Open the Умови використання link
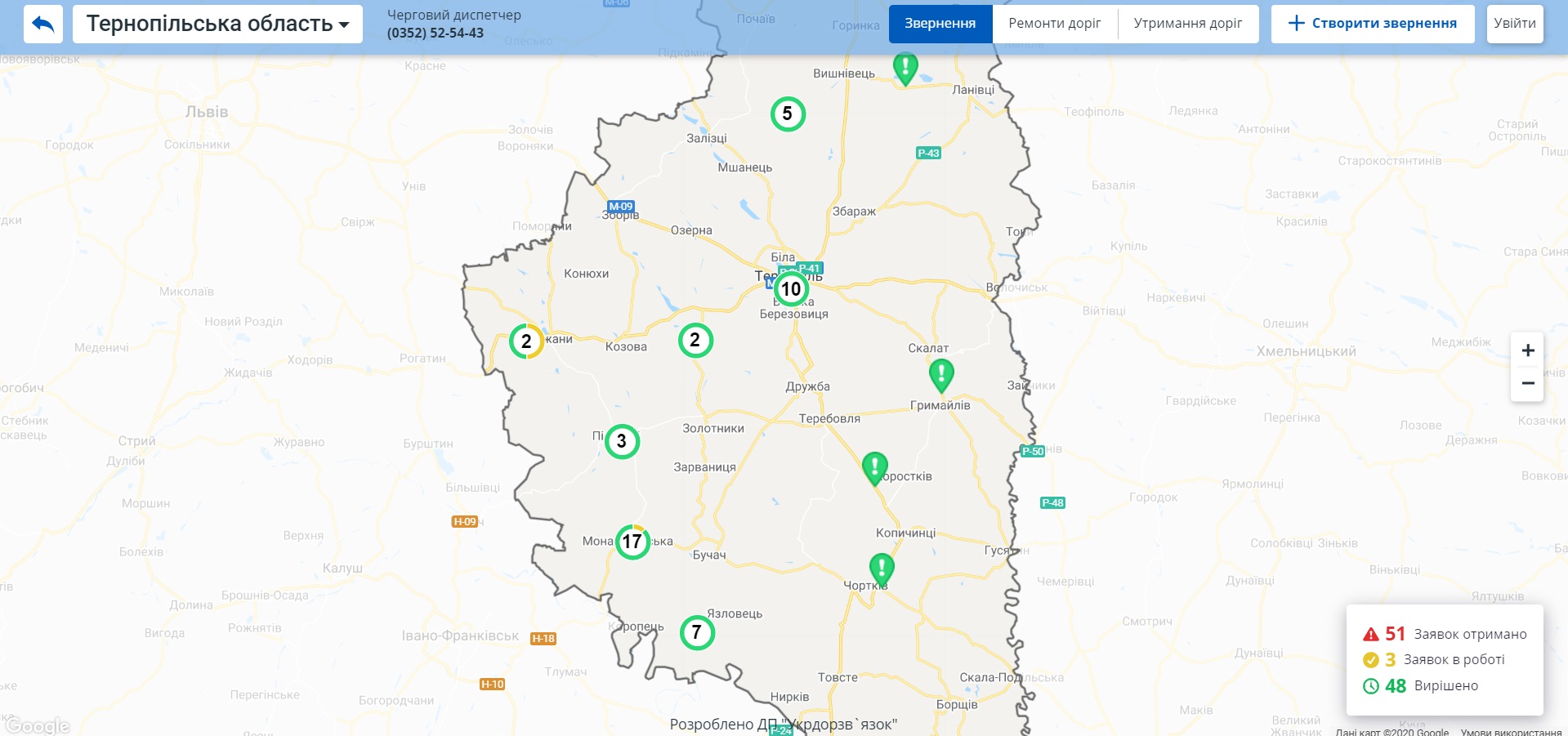Image resolution: width=1568 pixels, height=736 pixels. 1512,732
